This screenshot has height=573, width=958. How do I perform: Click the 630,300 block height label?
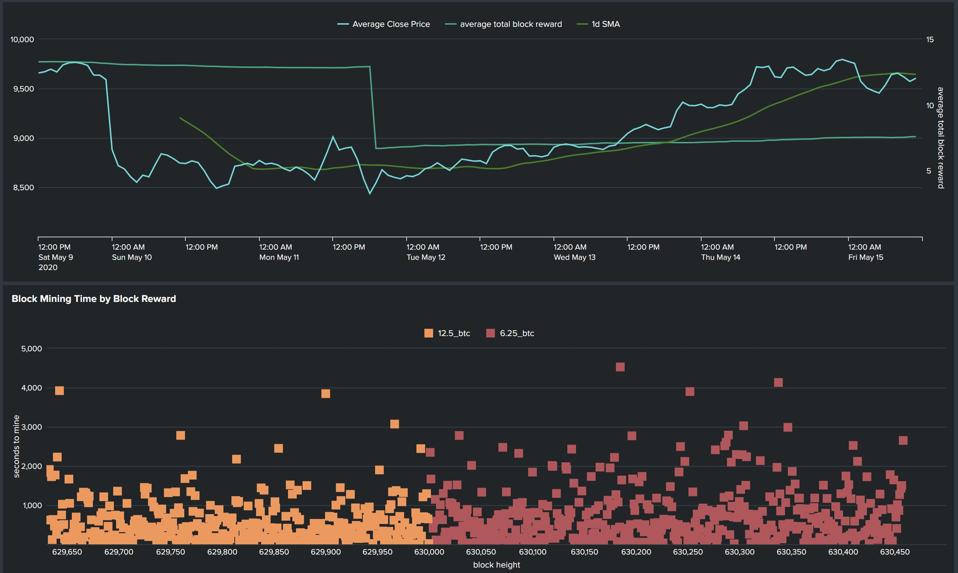(x=739, y=552)
